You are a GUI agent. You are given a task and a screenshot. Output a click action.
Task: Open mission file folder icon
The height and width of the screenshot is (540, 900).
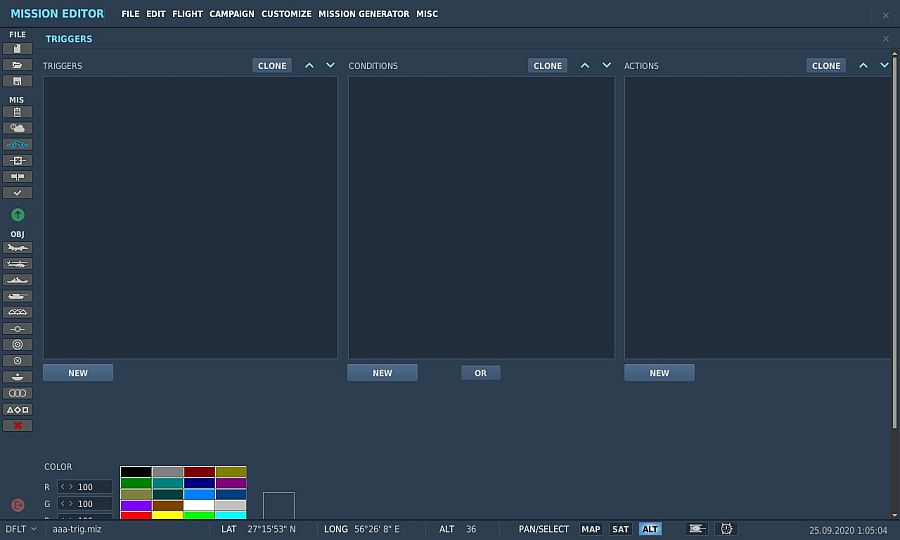pyautogui.click(x=17, y=65)
